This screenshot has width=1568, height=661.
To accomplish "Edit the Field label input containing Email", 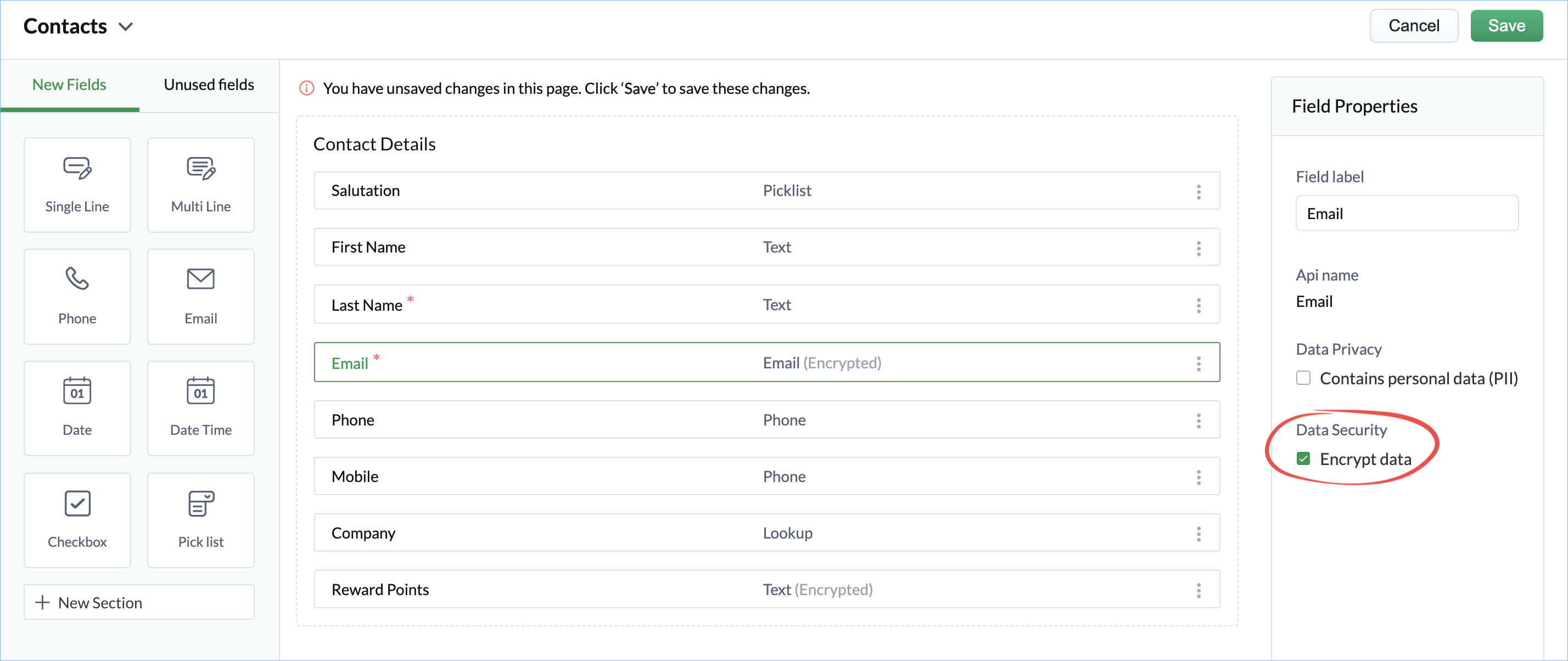I will (x=1407, y=213).
